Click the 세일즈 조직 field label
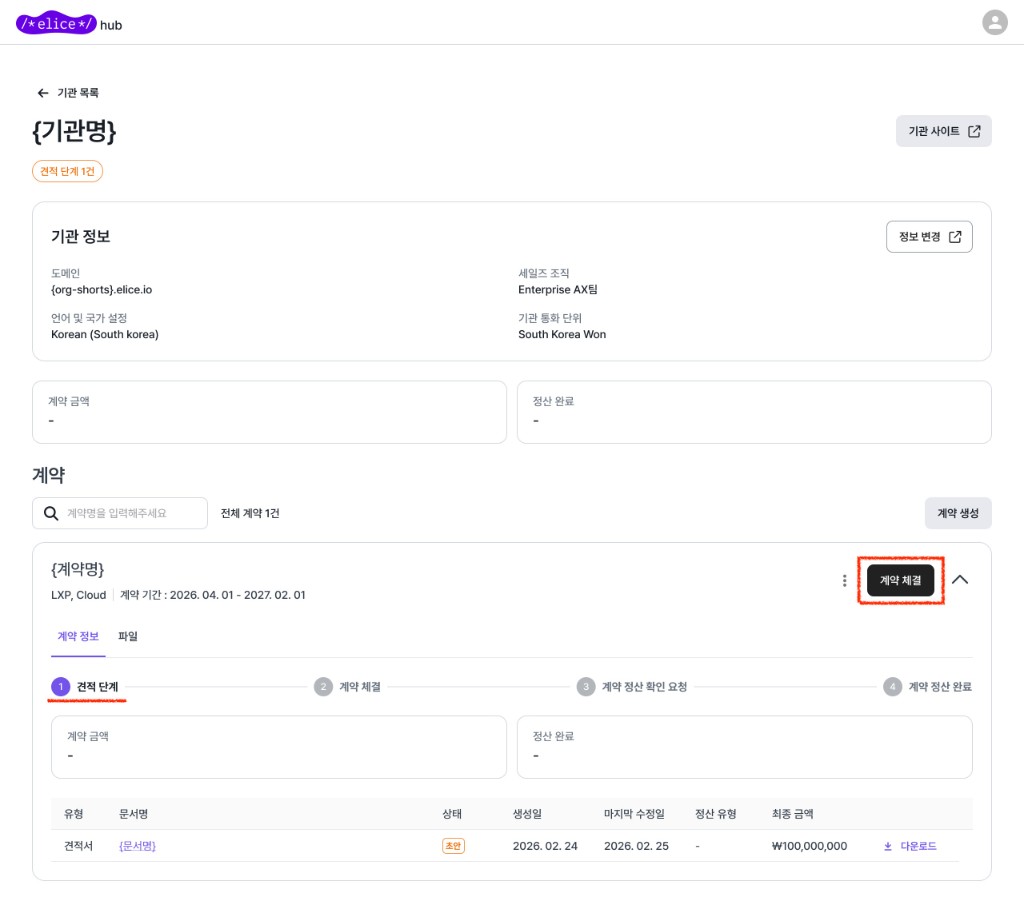Screen dimensions: 1024x913 coord(543,273)
